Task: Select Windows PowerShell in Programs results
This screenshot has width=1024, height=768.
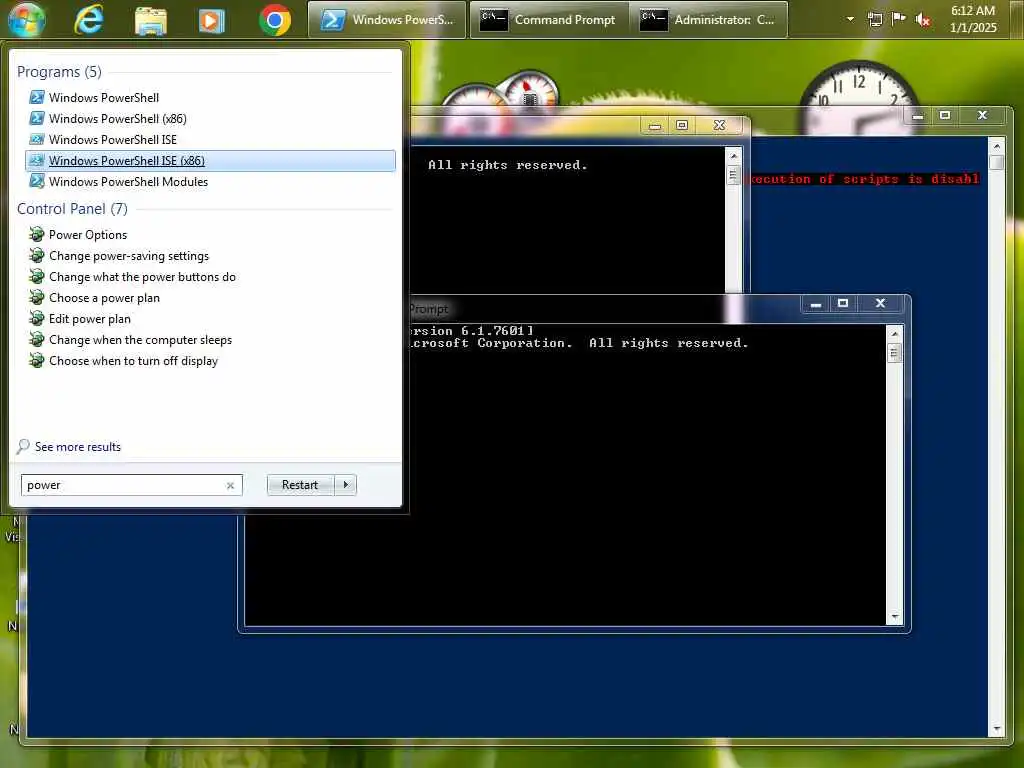Action: 210,97
